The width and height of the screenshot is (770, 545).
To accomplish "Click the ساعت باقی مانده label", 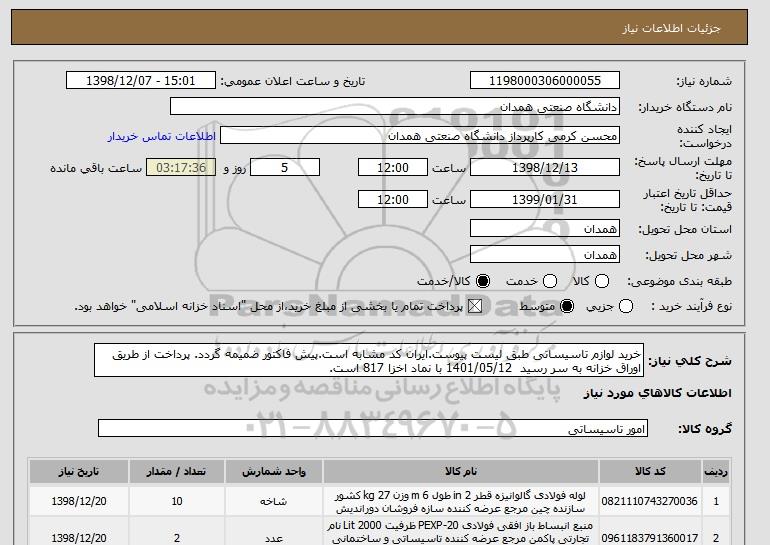I will tap(96, 168).
